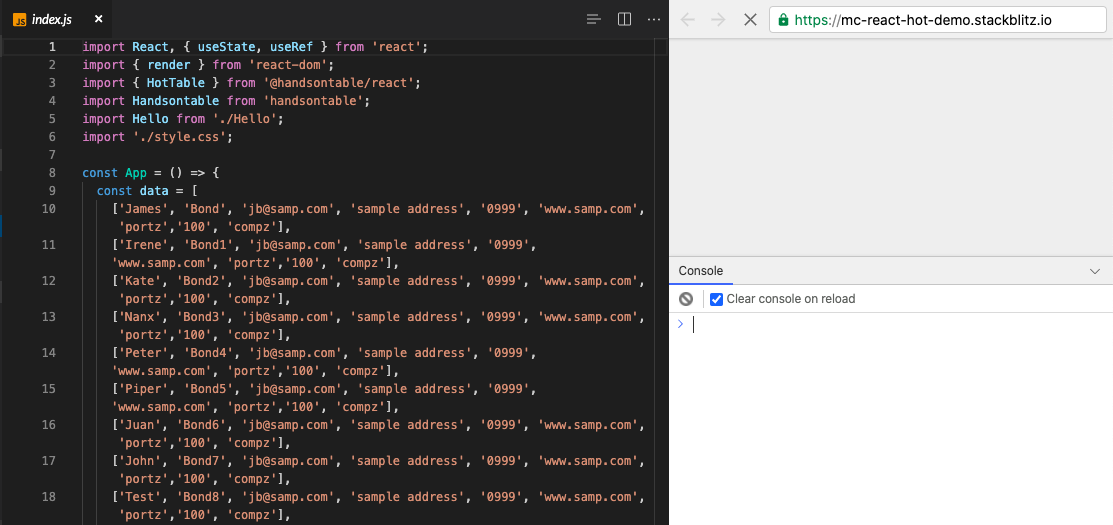Click 'Test' string on line 18

pos(140,497)
